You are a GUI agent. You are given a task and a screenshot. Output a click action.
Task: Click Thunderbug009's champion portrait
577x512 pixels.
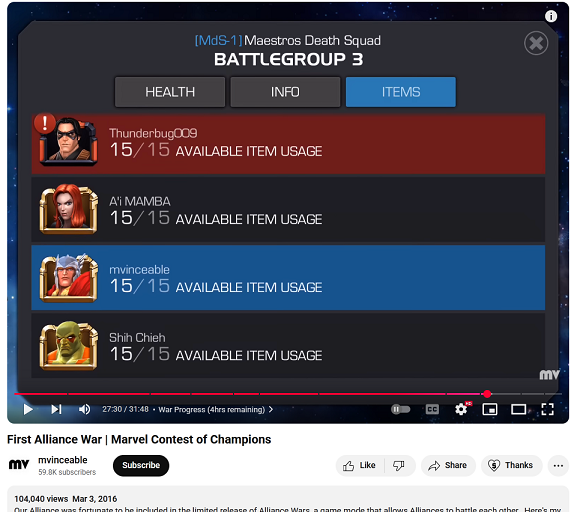[x=69, y=141]
